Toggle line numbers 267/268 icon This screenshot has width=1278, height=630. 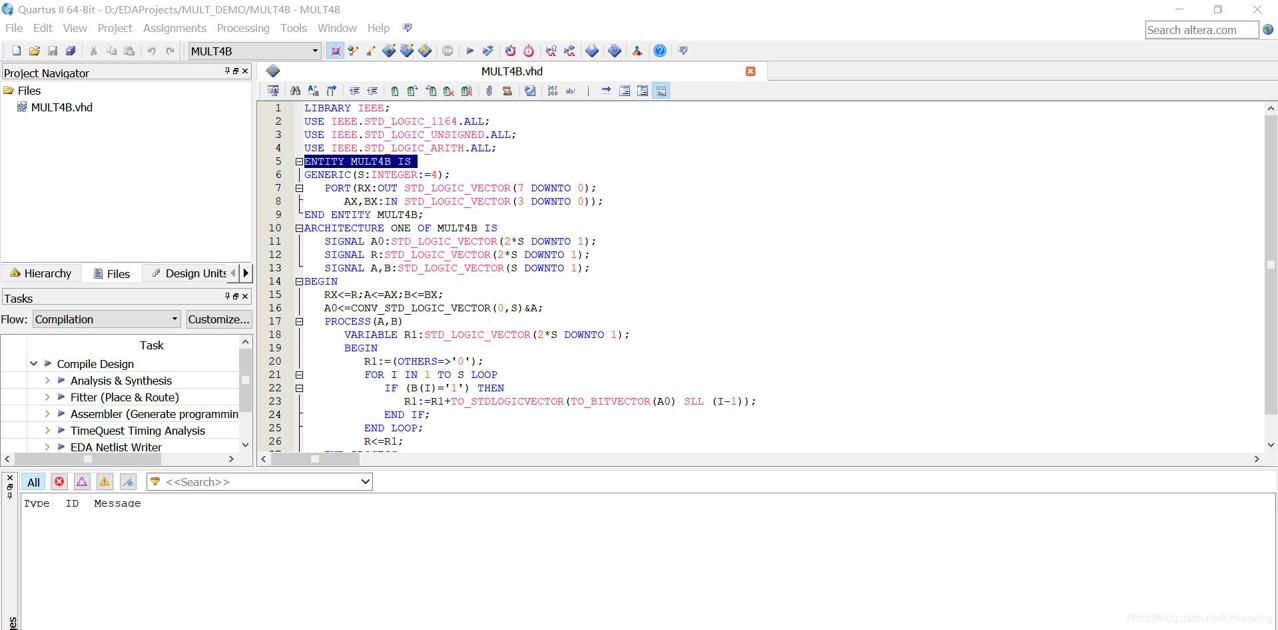tap(552, 91)
